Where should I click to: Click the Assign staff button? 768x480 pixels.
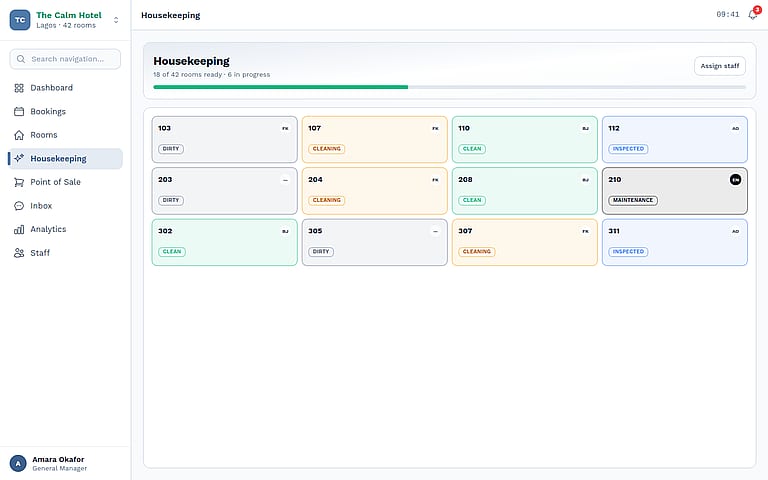pos(720,66)
